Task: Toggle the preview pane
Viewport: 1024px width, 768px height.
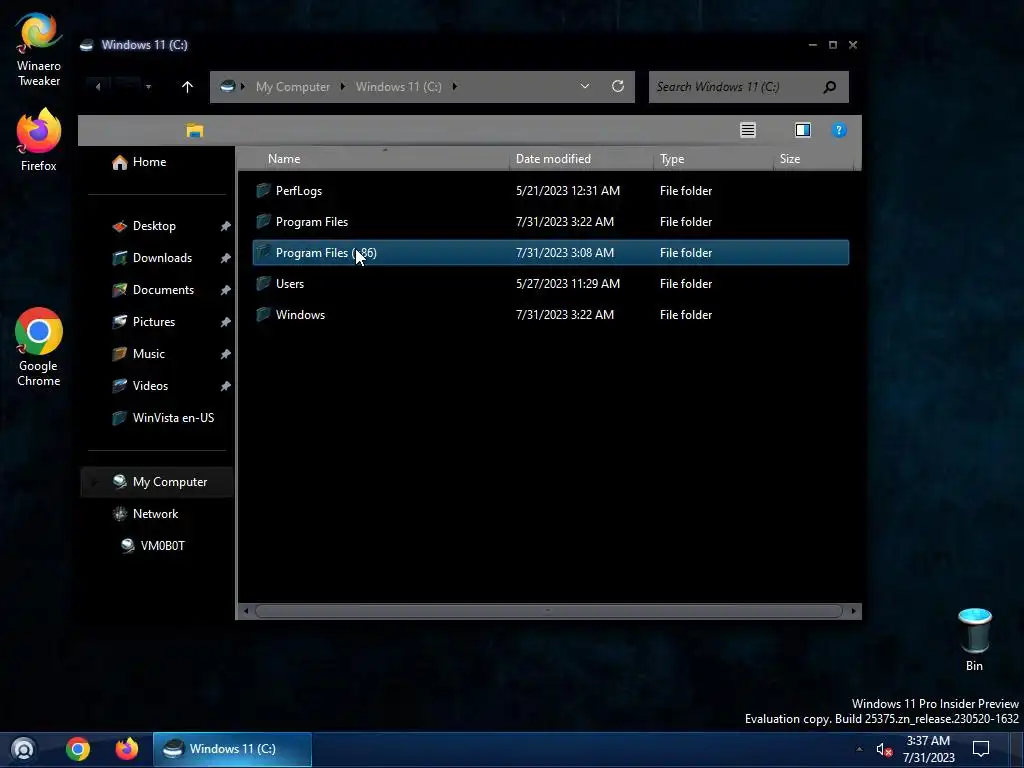Action: [803, 131]
